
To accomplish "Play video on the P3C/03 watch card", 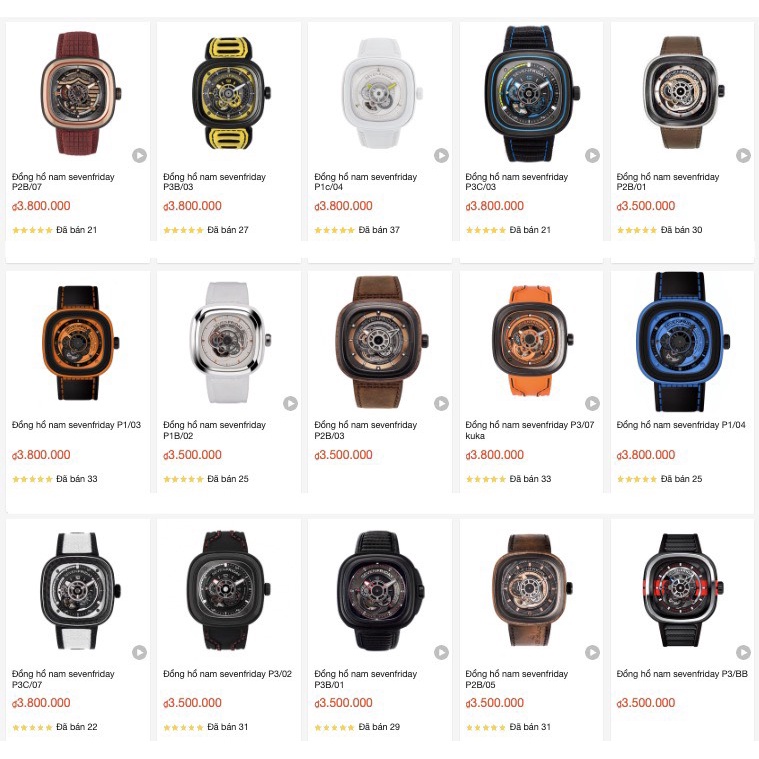I will coord(592,155).
